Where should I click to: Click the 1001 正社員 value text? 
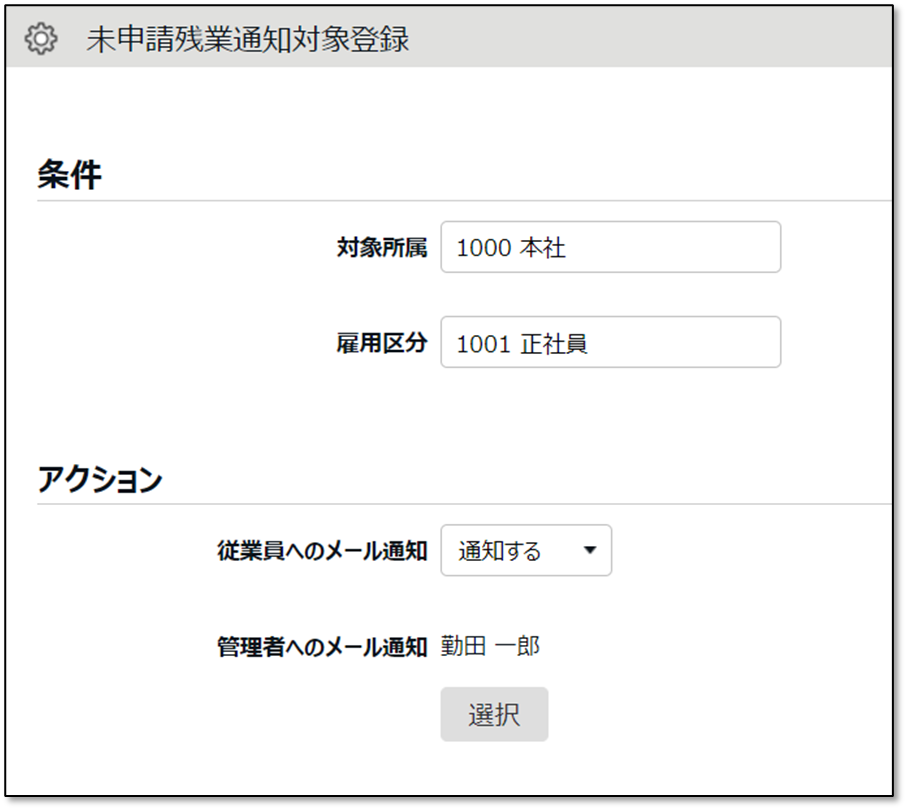[522, 344]
